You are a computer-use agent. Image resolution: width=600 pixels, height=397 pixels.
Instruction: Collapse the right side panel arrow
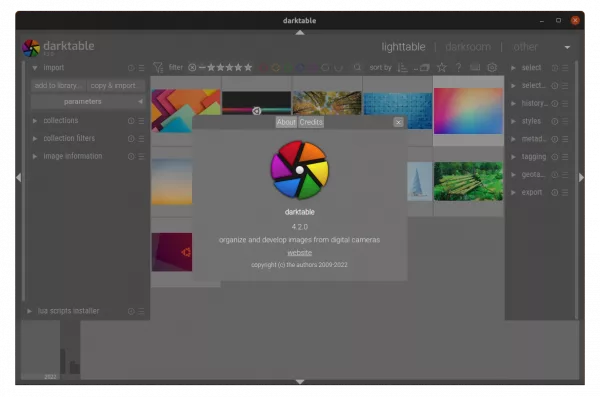click(581, 177)
